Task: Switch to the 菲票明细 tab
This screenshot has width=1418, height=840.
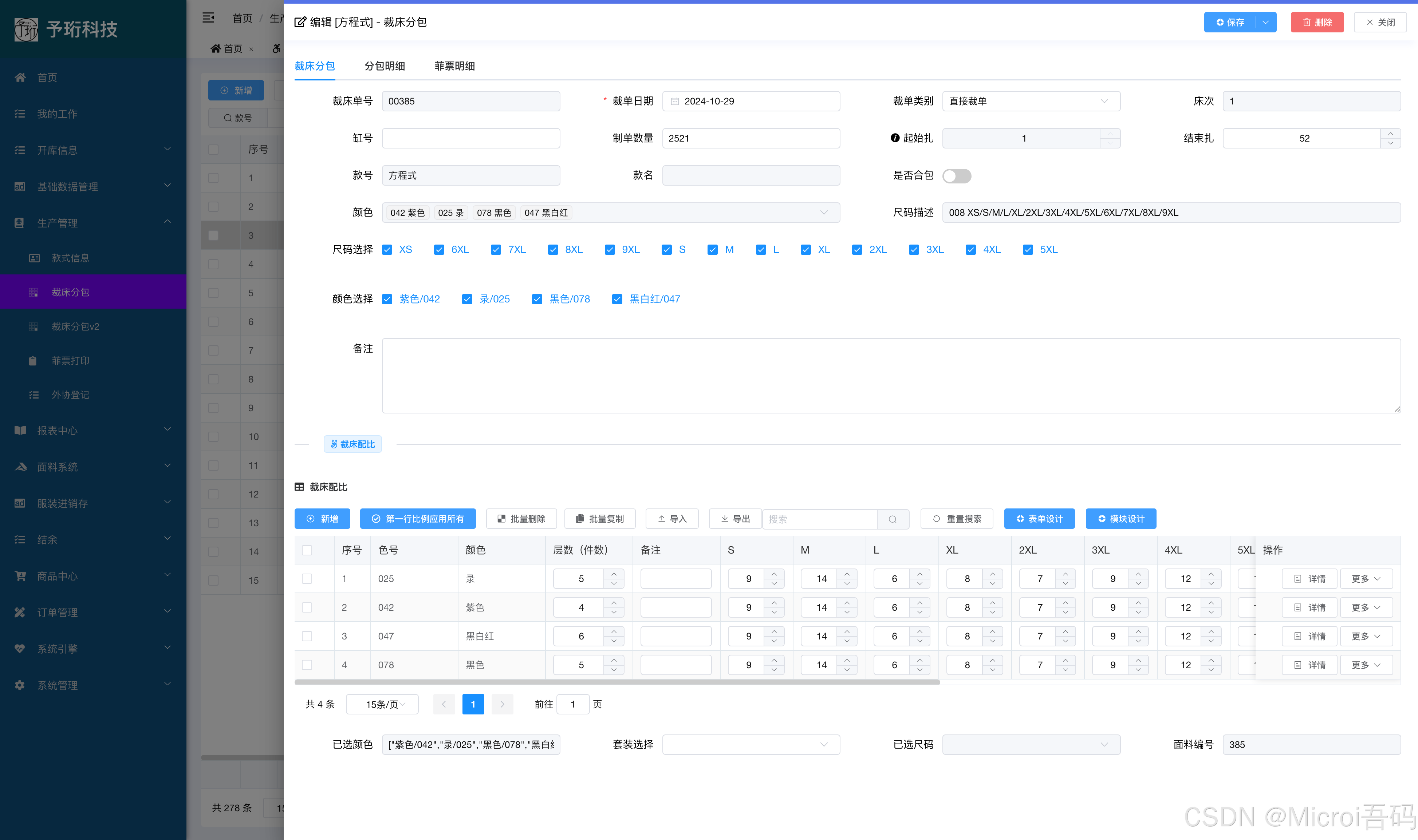Action: tap(454, 66)
